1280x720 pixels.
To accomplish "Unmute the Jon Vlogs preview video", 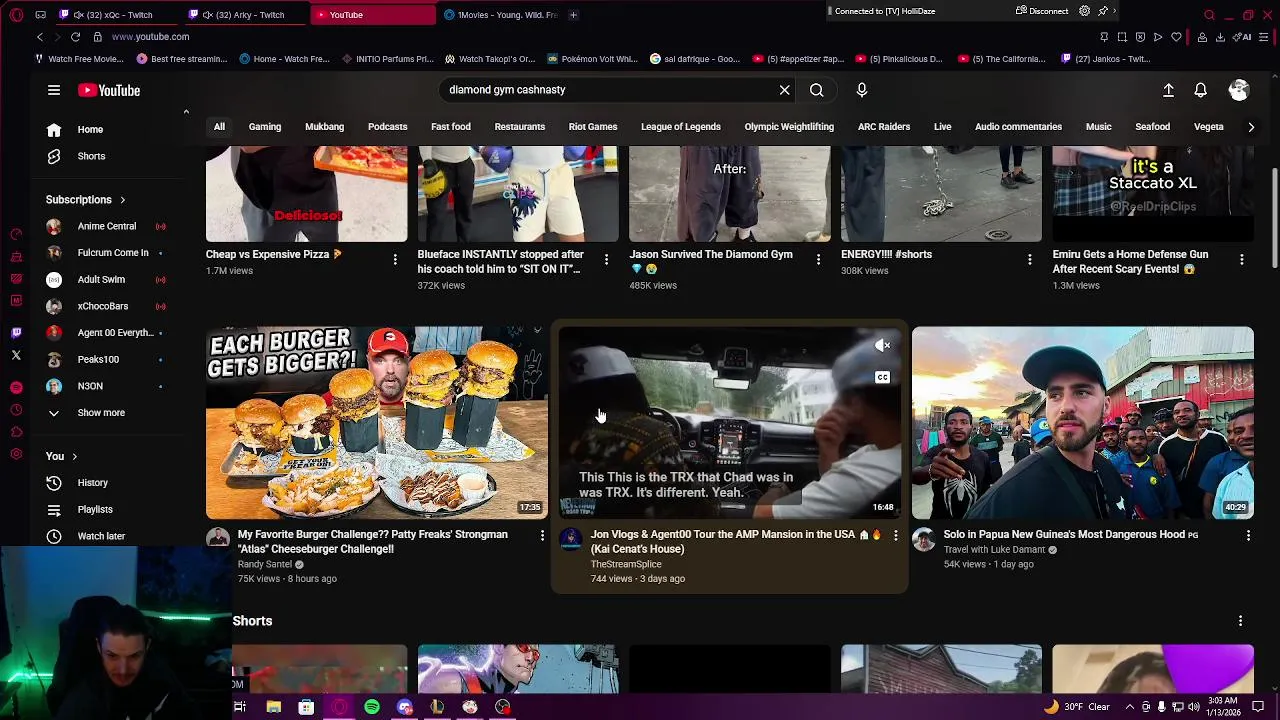I will point(882,346).
